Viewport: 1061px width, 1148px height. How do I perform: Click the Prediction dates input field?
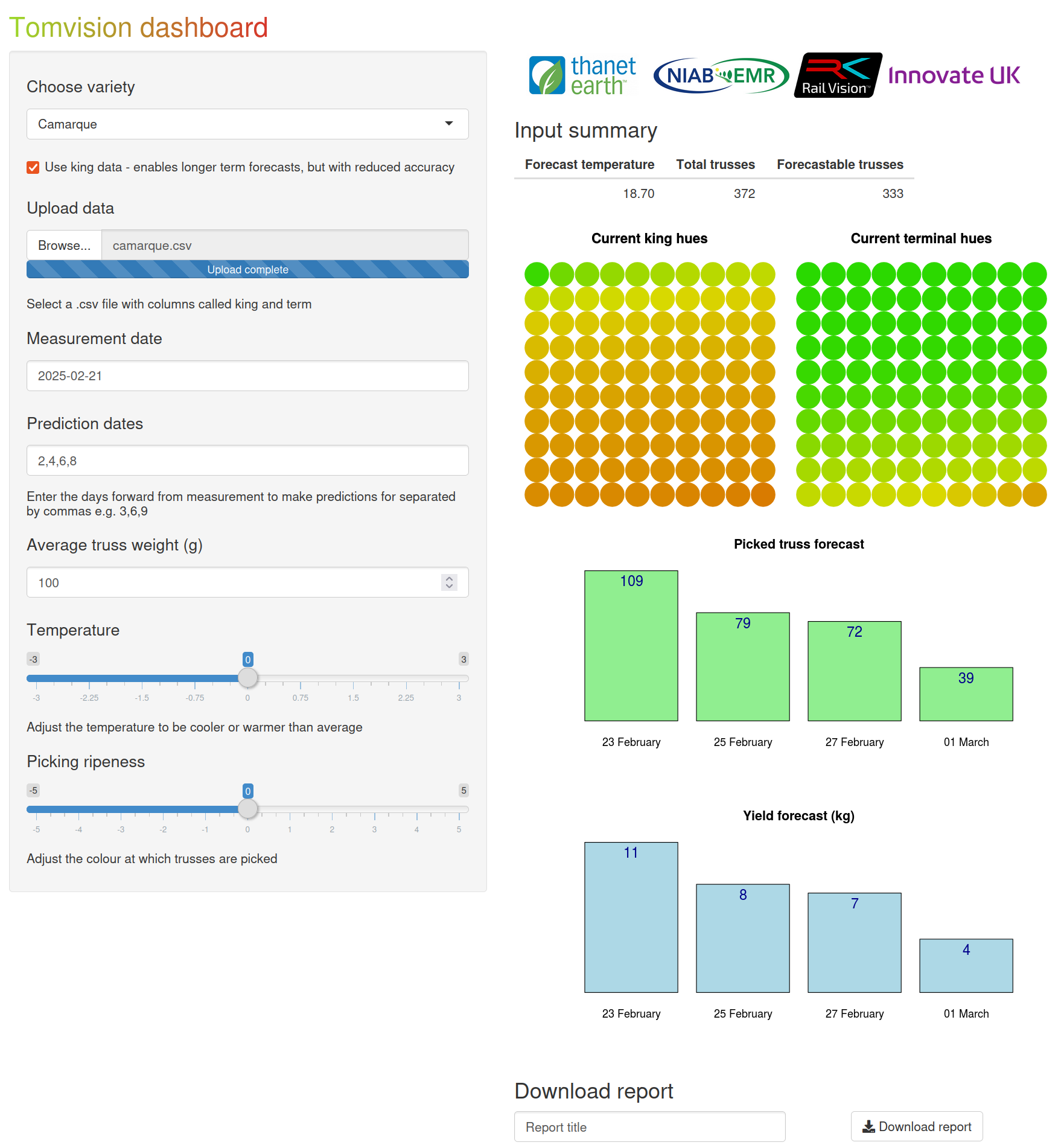(x=247, y=461)
